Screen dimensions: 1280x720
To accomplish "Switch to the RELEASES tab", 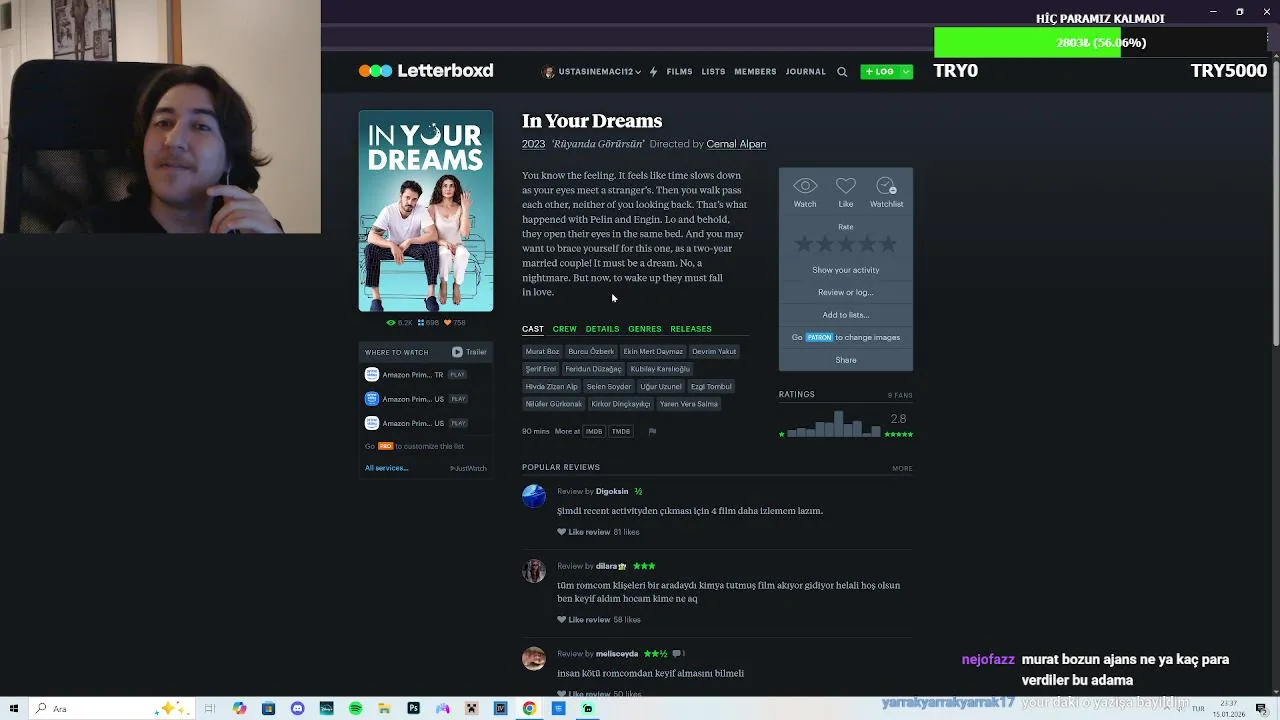I will [691, 329].
